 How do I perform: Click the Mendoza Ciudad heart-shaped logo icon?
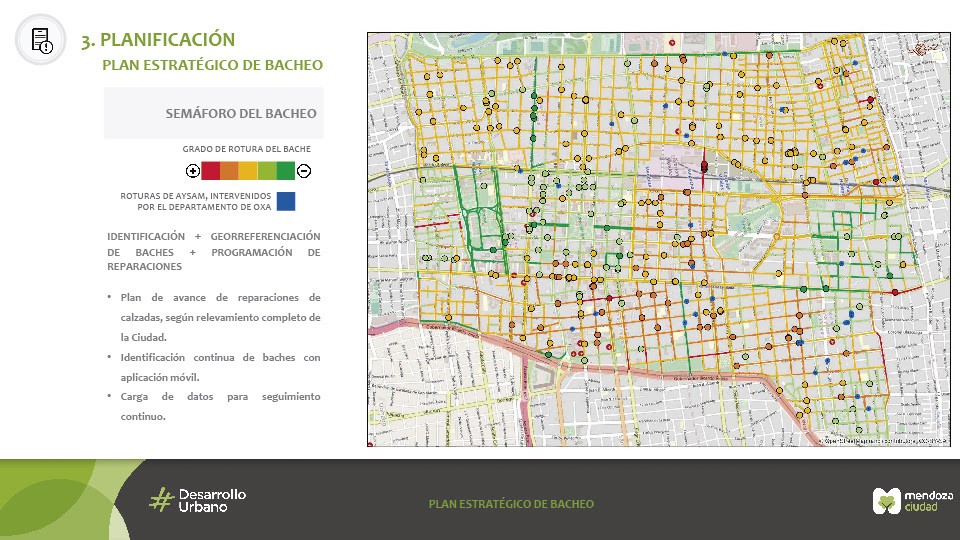coord(886,502)
